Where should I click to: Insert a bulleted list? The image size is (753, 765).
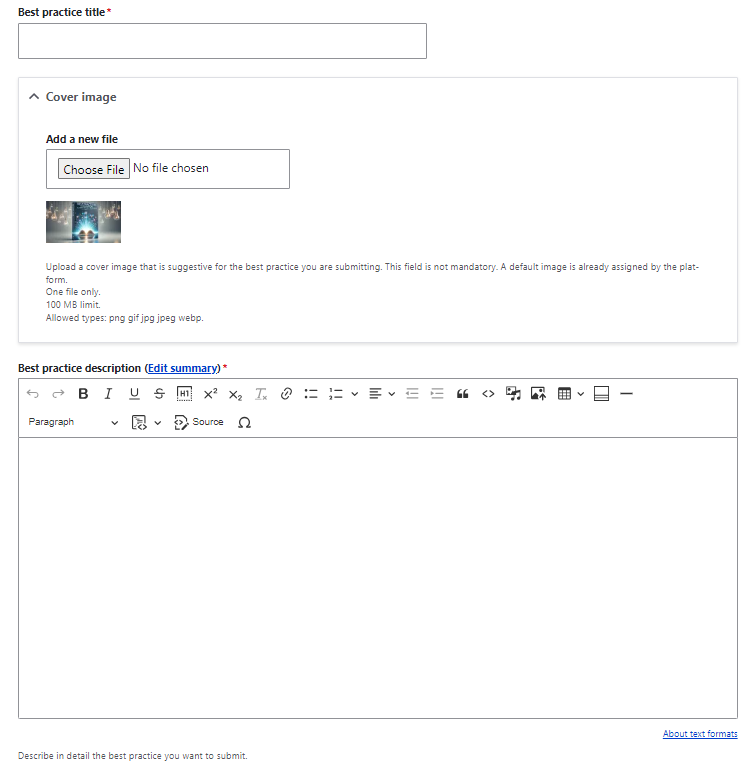(x=311, y=394)
